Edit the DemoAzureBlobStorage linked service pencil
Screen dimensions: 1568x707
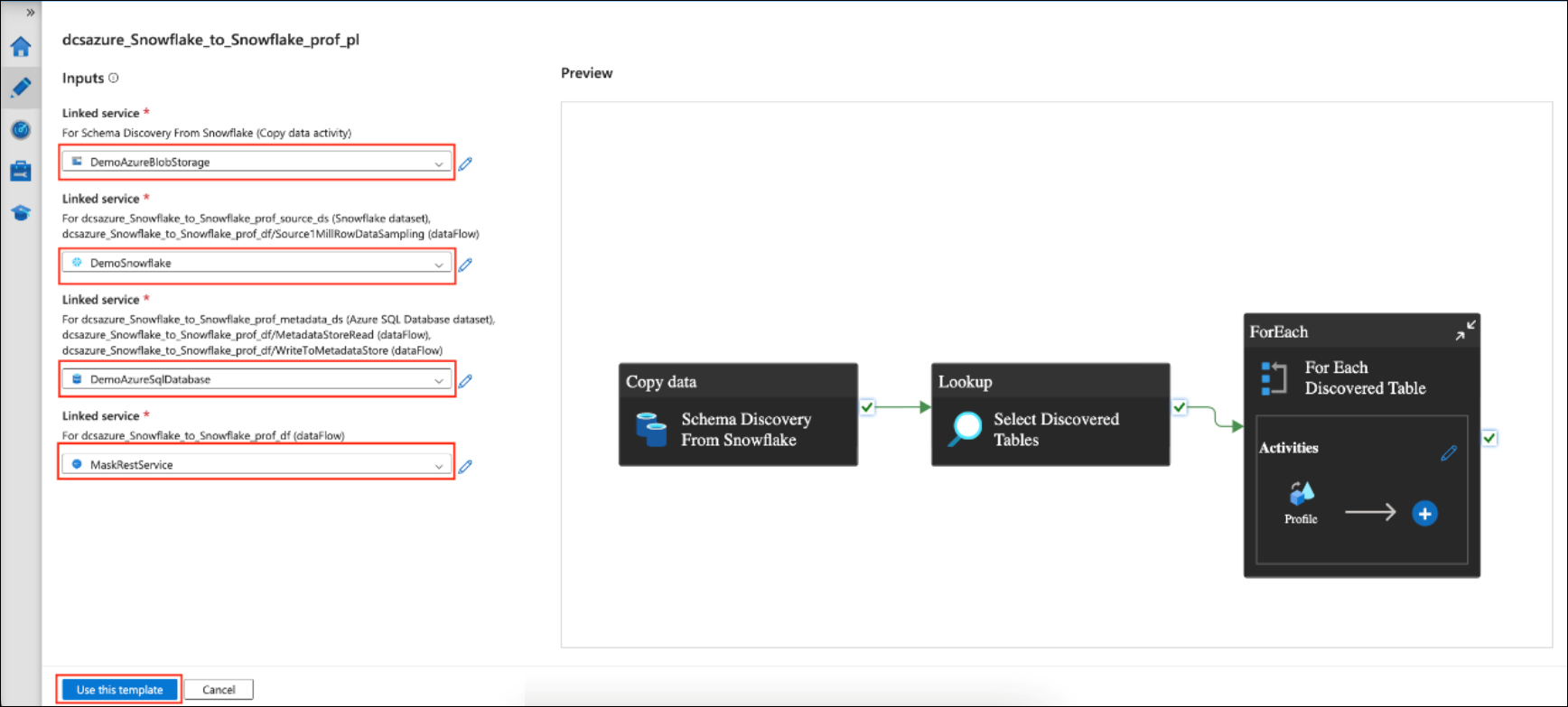click(465, 163)
